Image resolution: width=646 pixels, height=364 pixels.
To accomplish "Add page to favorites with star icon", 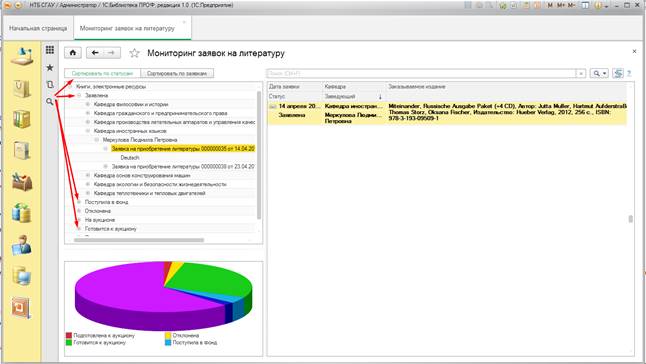I will tap(134, 53).
